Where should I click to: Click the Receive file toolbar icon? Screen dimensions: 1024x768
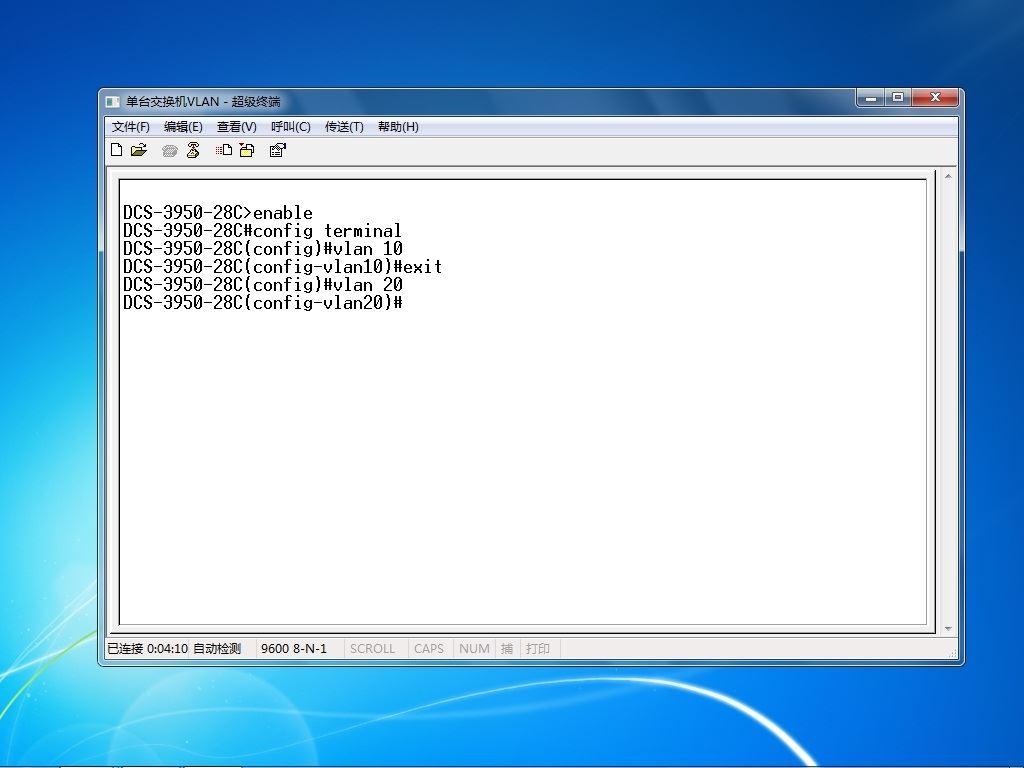pyautogui.click(x=247, y=150)
